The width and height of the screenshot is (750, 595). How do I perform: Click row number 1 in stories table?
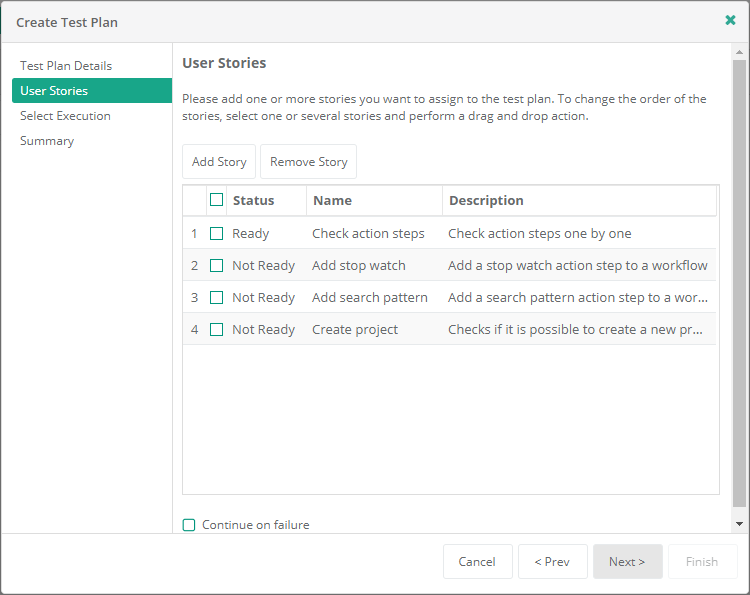[194, 233]
